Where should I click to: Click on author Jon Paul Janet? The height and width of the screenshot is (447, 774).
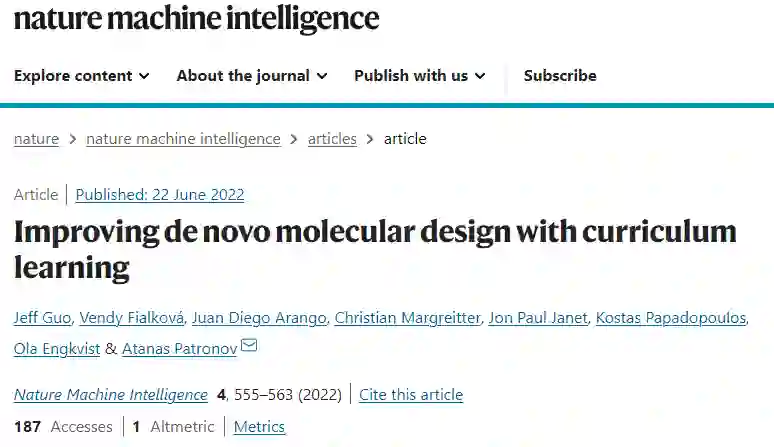tap(538, 318)
